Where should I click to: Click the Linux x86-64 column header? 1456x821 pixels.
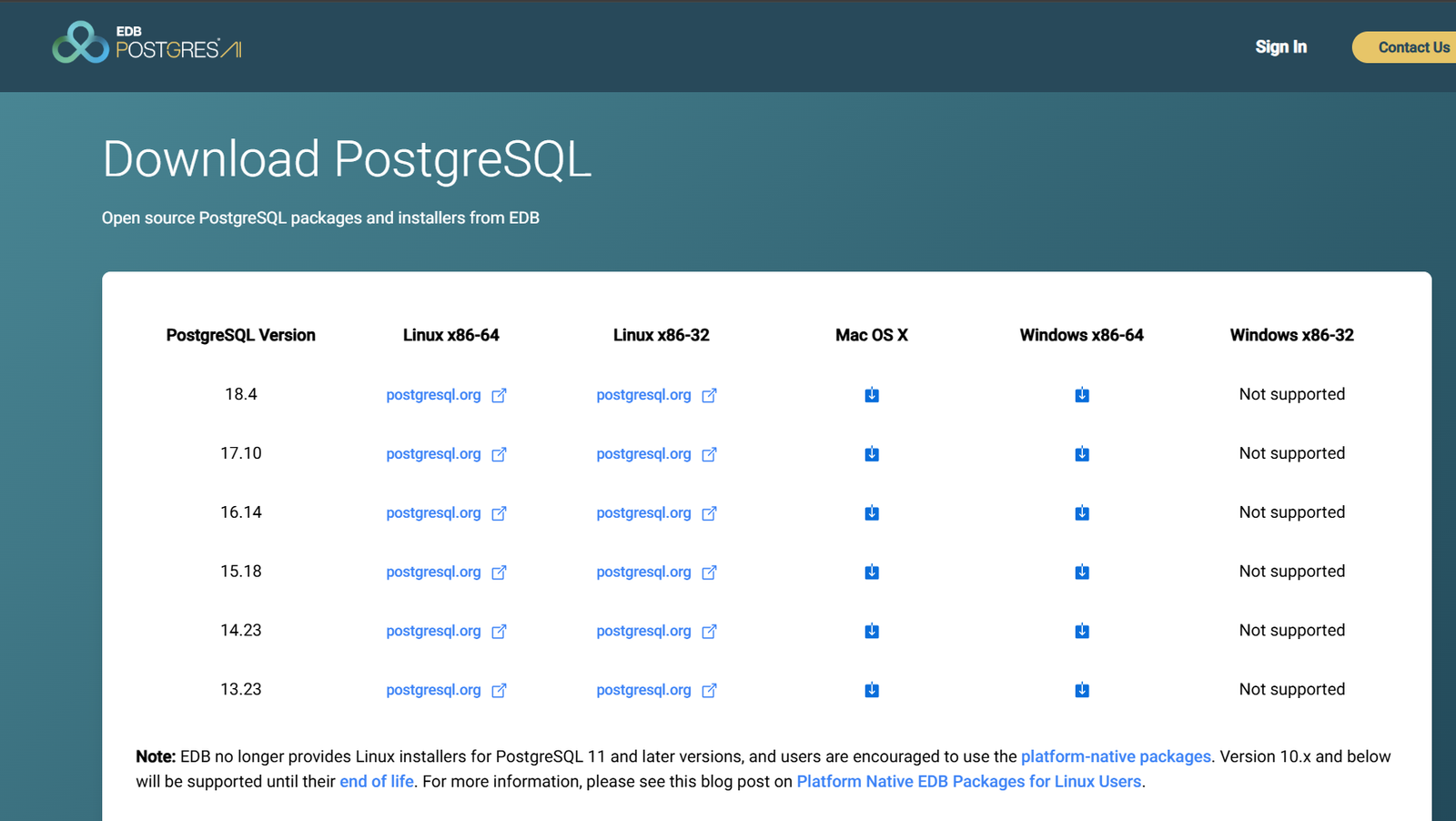(x=451, y=335)
